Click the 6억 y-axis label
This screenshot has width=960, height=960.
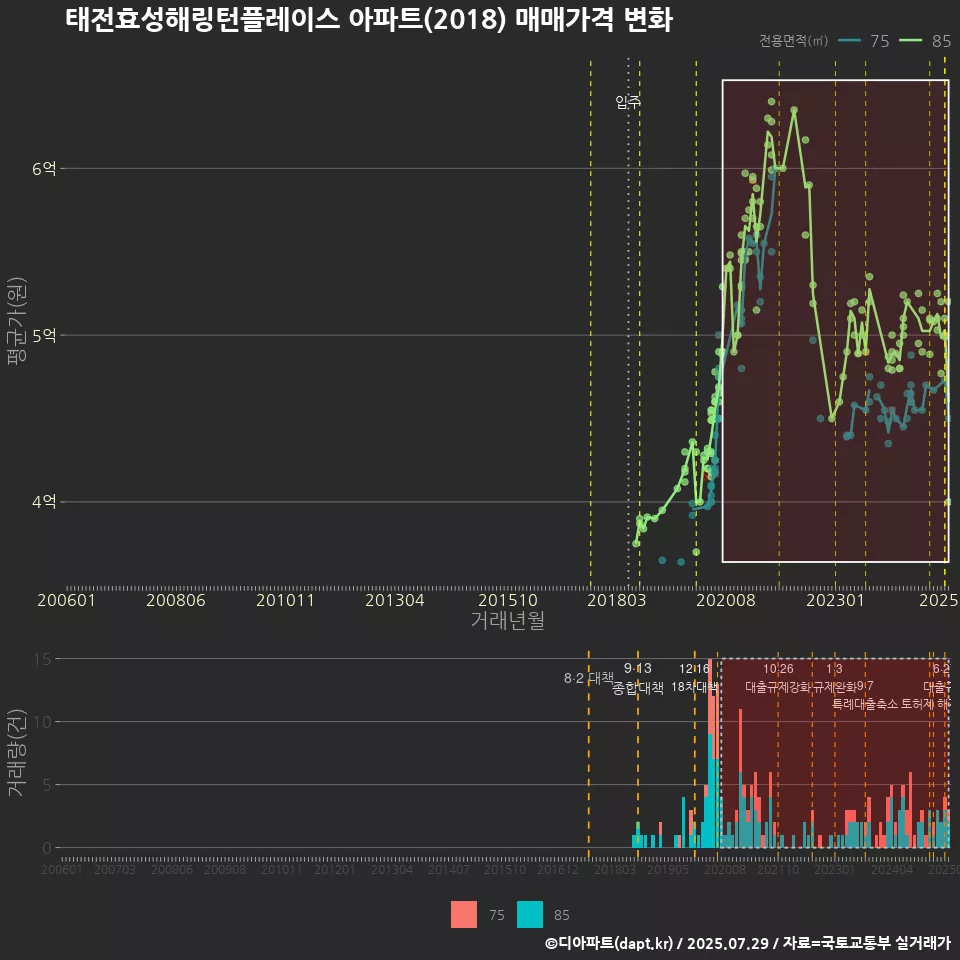[44, 168]
